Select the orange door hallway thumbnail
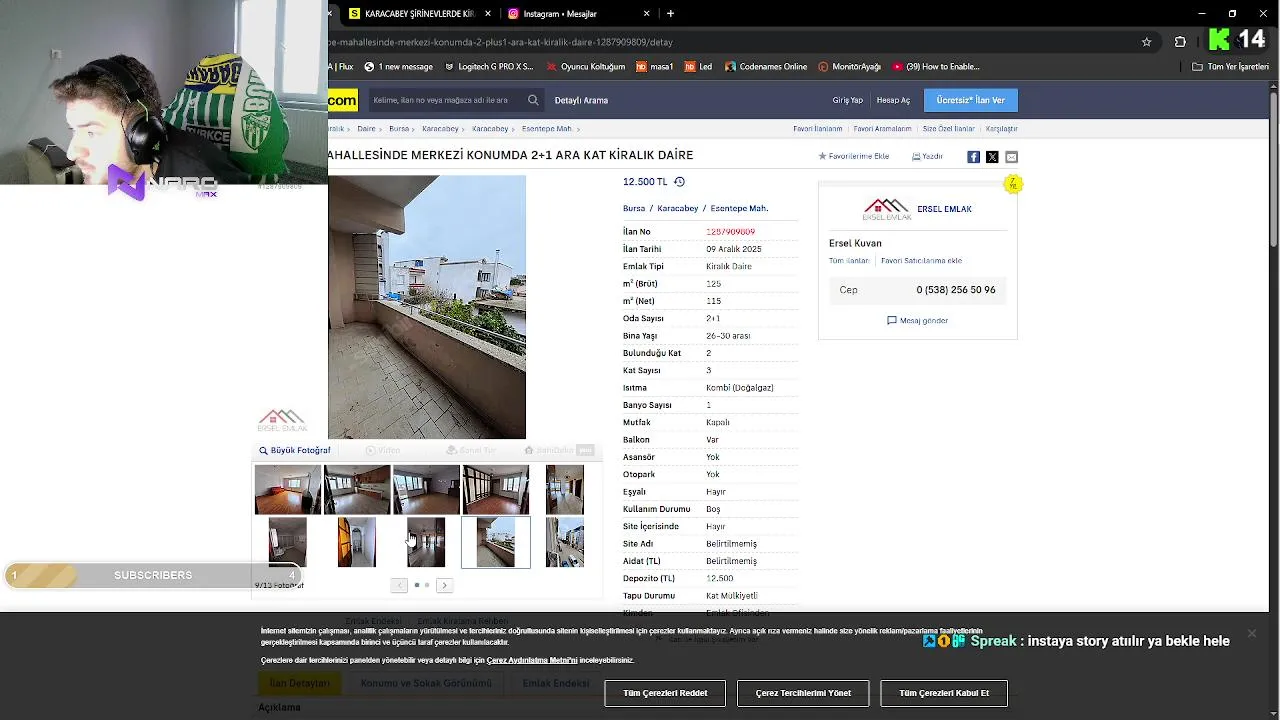Image resolution: width=1280 pixels, height=720 pixels. click(x=357, y=542)
